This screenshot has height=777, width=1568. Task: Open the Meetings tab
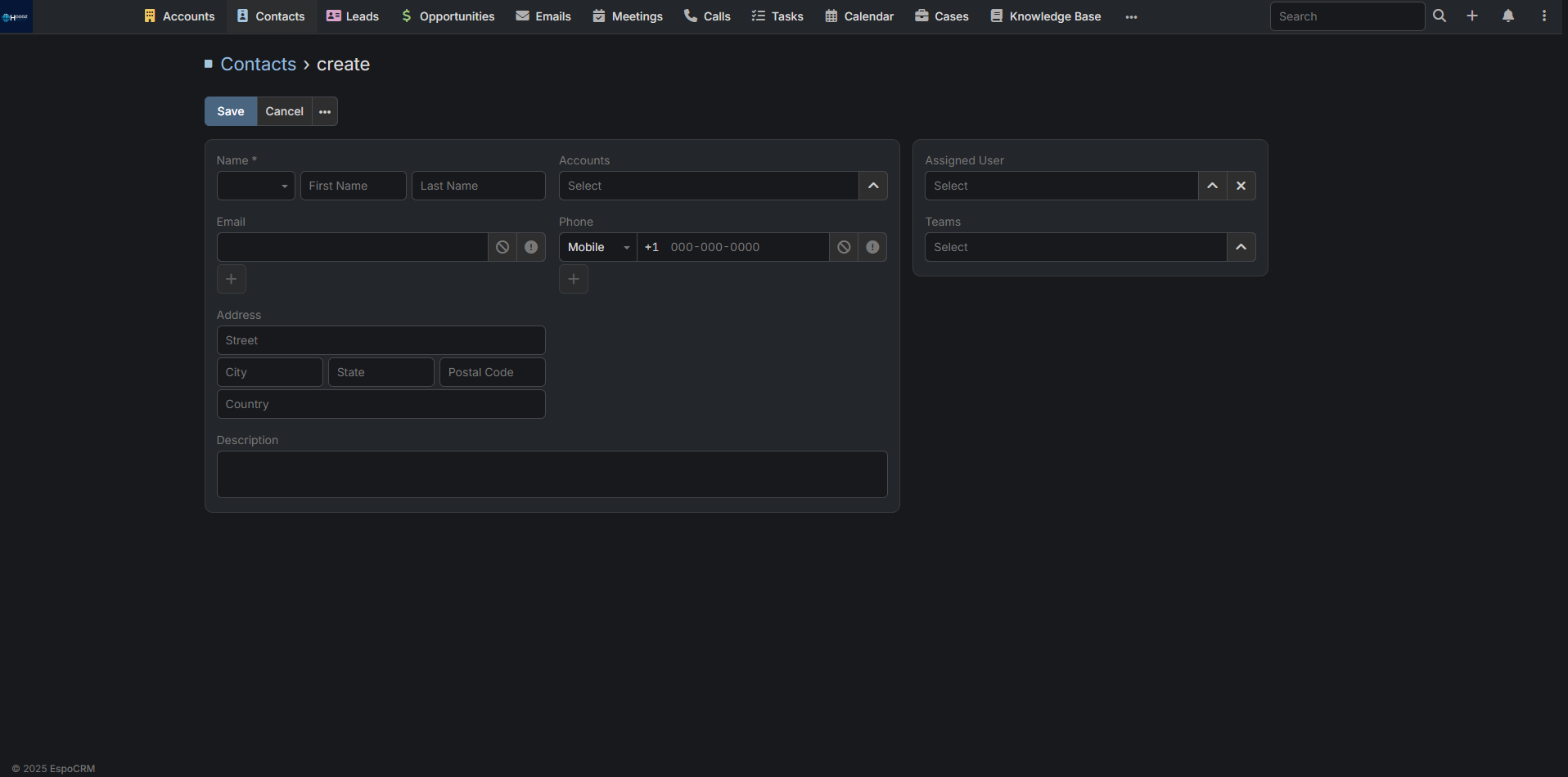tap(628, 16)
